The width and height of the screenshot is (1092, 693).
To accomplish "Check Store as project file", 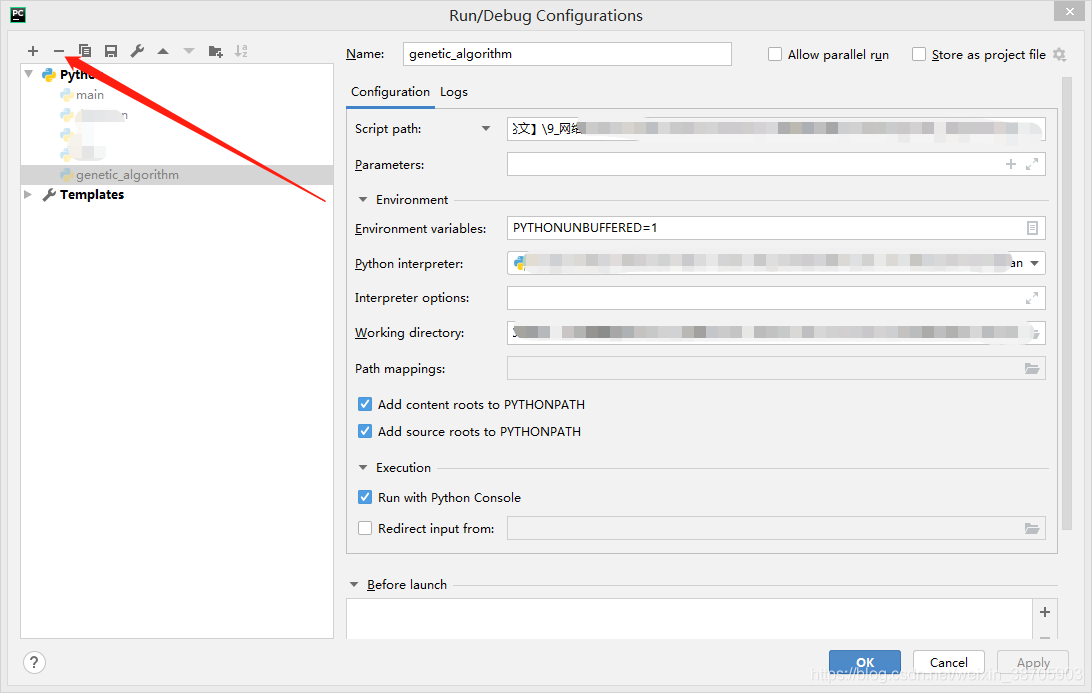I will coord(919,54).
